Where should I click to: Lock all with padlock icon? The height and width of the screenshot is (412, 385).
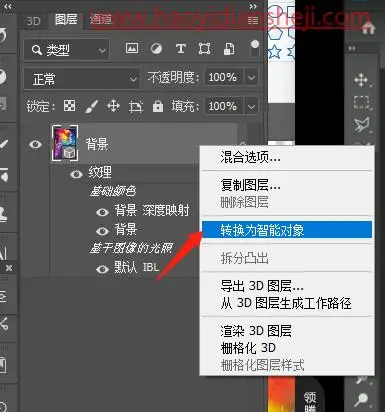(x=158, y=106)
